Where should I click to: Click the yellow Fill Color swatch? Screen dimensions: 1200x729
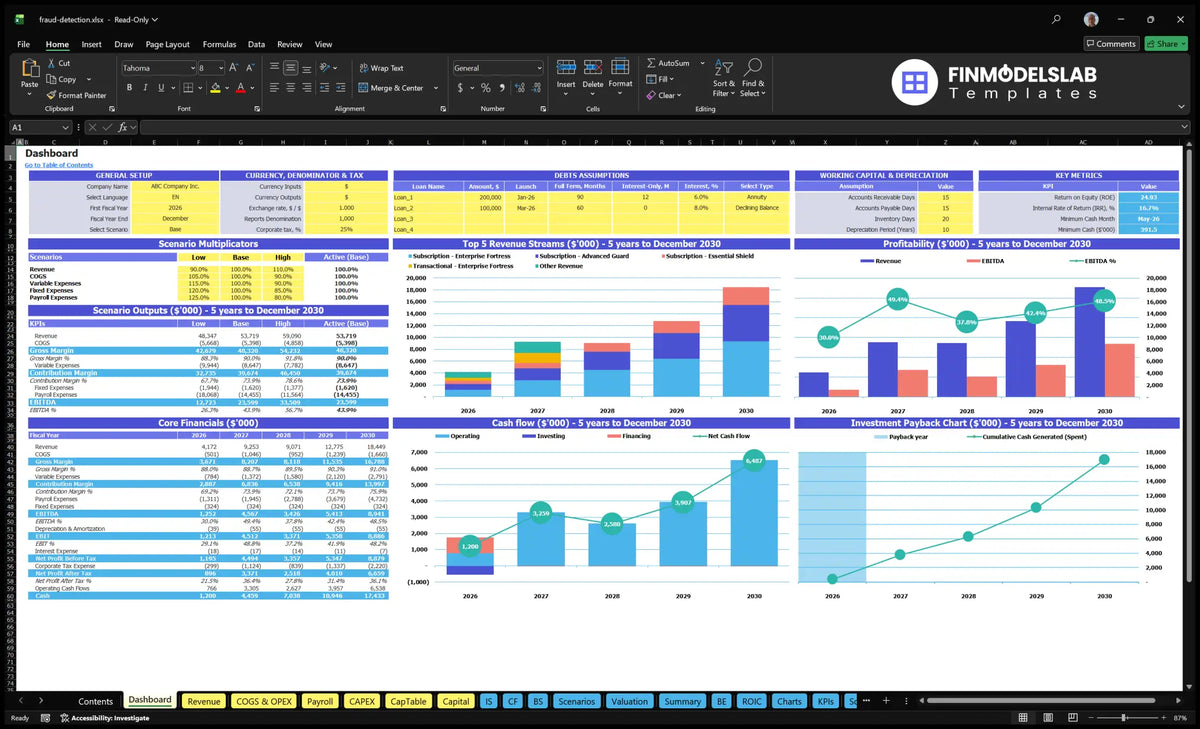[x=215, y=88]
